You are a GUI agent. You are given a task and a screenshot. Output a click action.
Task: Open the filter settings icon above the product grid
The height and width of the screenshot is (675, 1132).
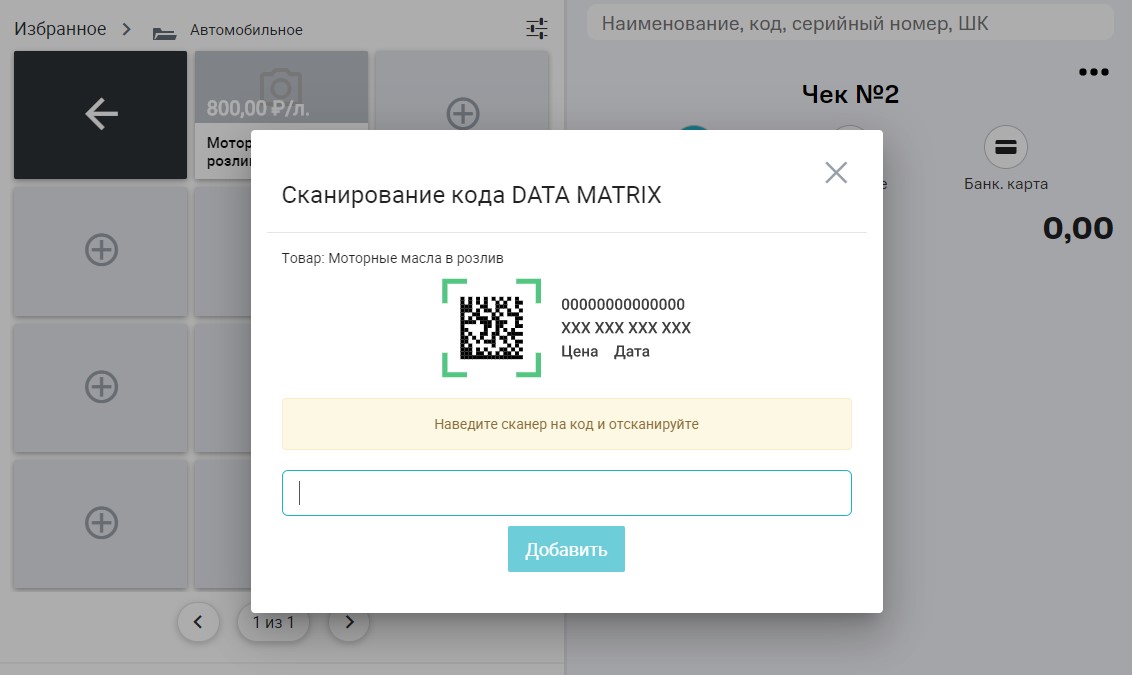(x=536, y=28)
